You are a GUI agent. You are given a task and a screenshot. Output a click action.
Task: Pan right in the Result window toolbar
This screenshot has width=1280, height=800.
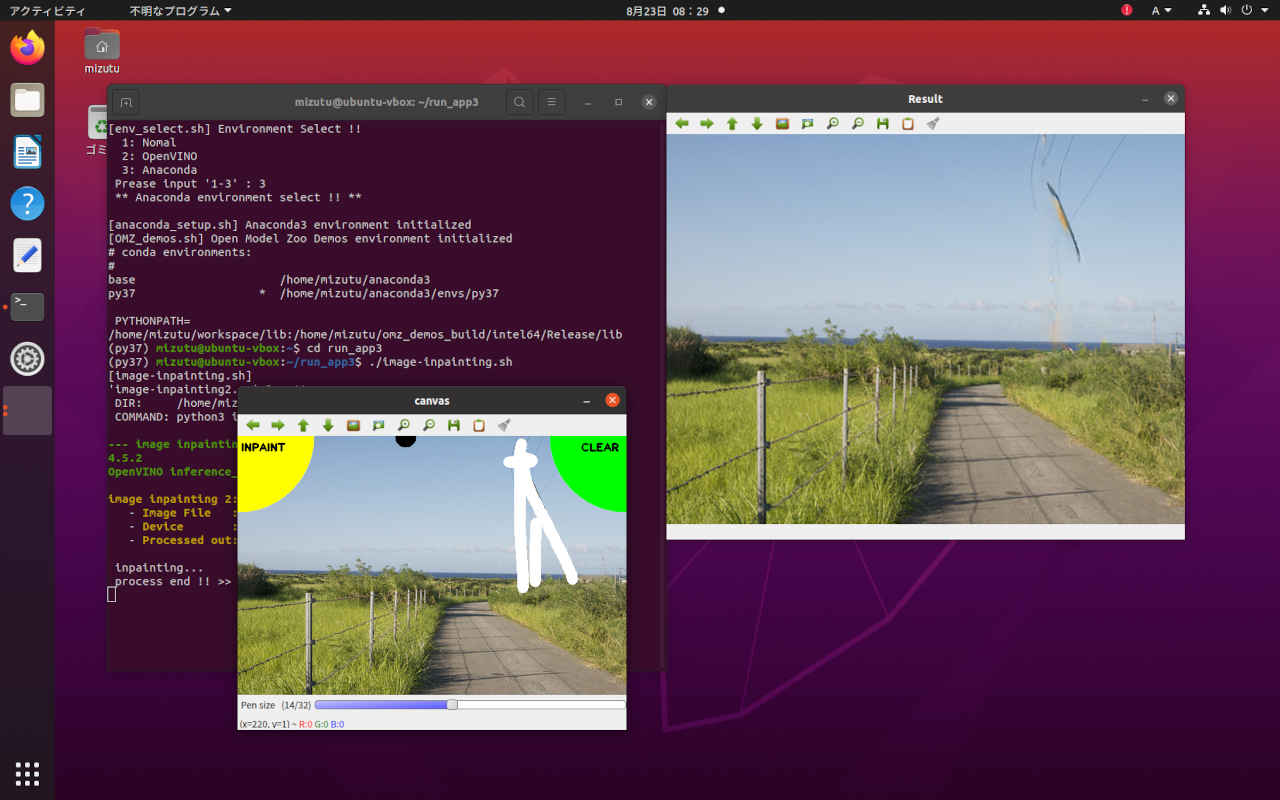coord(707,124)
